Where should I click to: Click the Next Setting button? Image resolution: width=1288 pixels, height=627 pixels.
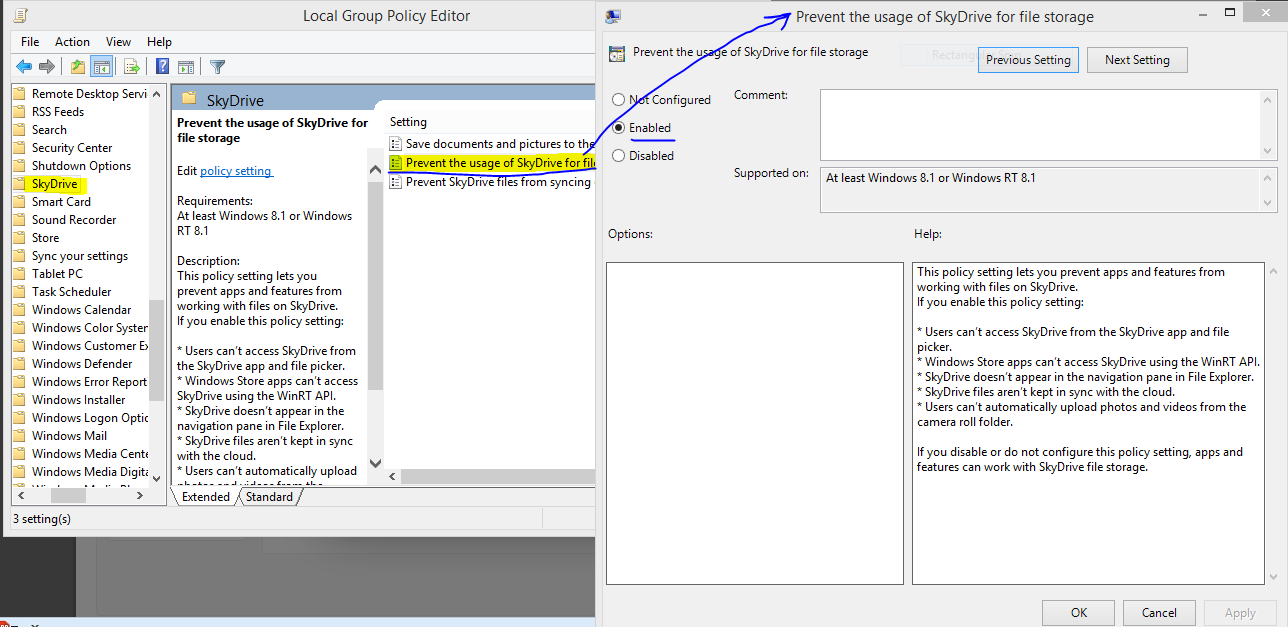pos(1137,60)
